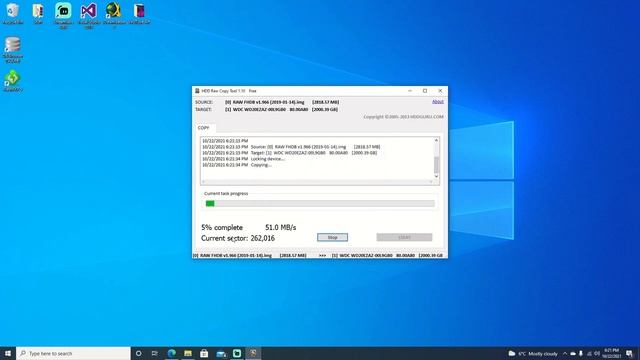This screenshot has width=640, height=360.
Task: Click the log scroll-up arrow
Action: 436,141
